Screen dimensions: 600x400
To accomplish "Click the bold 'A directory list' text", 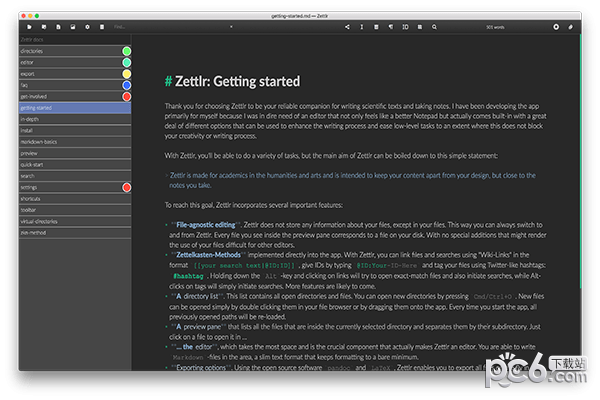I will (x=197, y=296).
